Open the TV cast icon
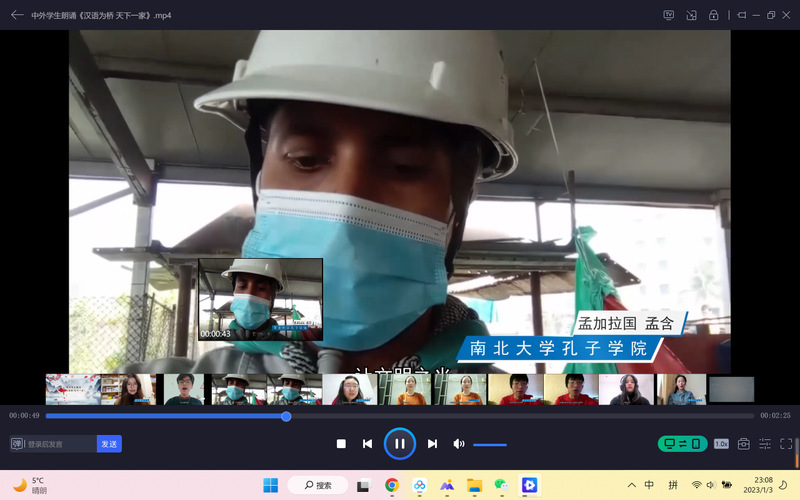The image size is (800, 500). (x=669, y=15)
